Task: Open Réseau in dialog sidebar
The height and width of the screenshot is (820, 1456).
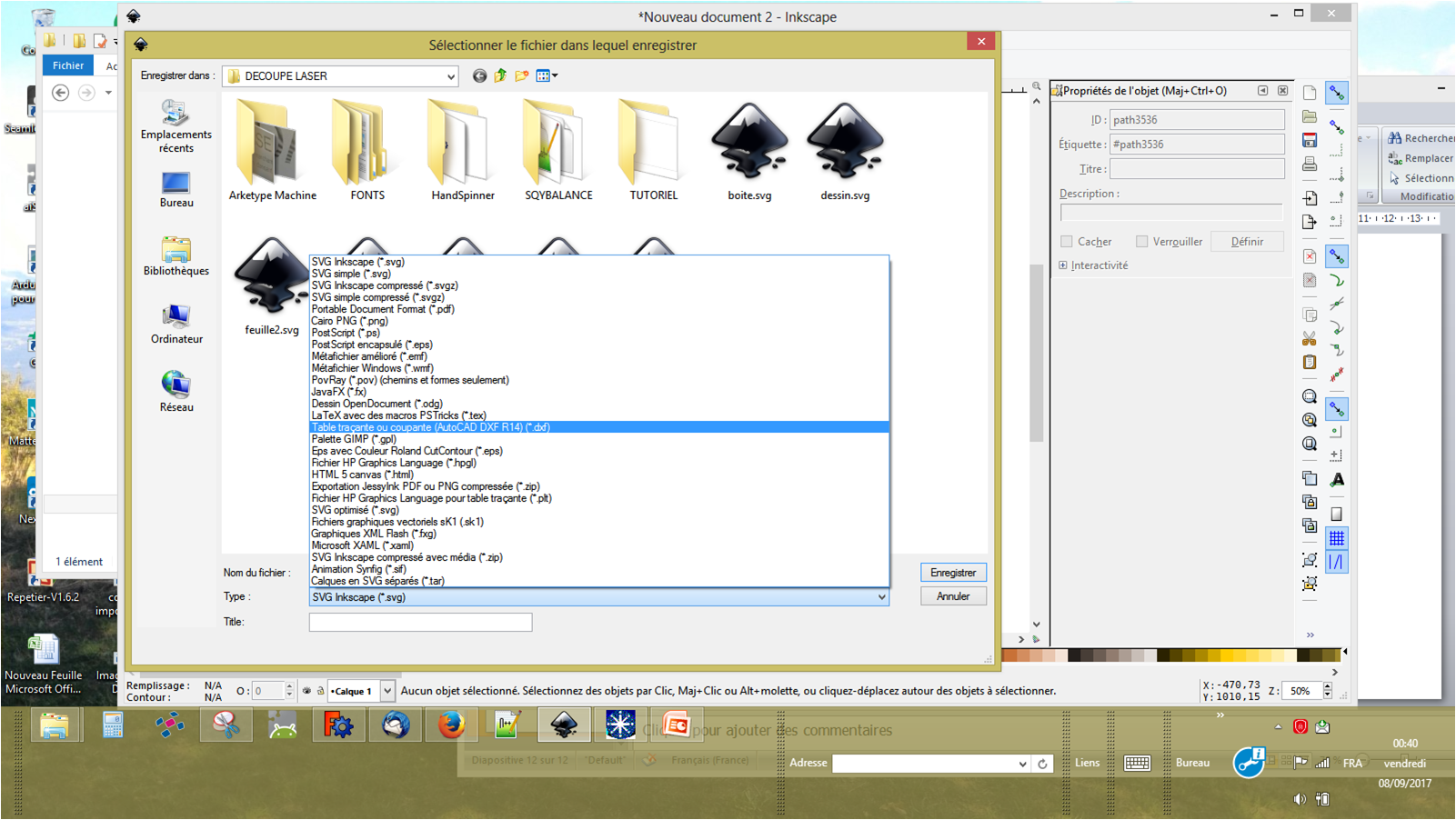Action: tap(176, 392)
